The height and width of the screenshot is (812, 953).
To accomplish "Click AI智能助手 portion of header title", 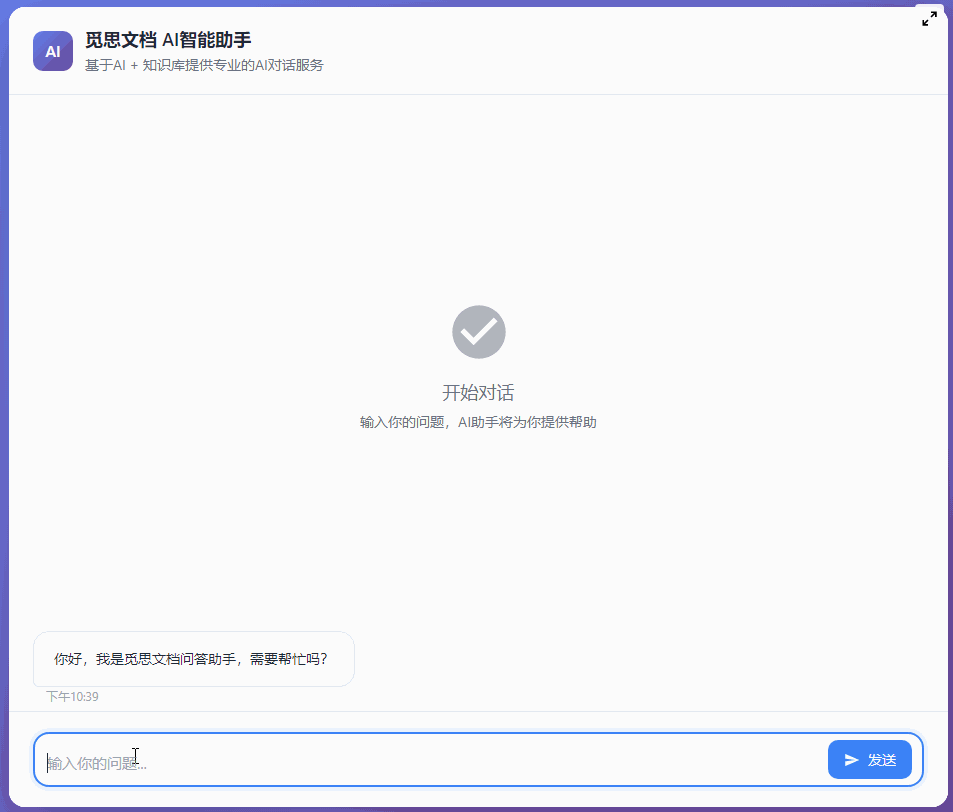I will click(x=207, y=40).
